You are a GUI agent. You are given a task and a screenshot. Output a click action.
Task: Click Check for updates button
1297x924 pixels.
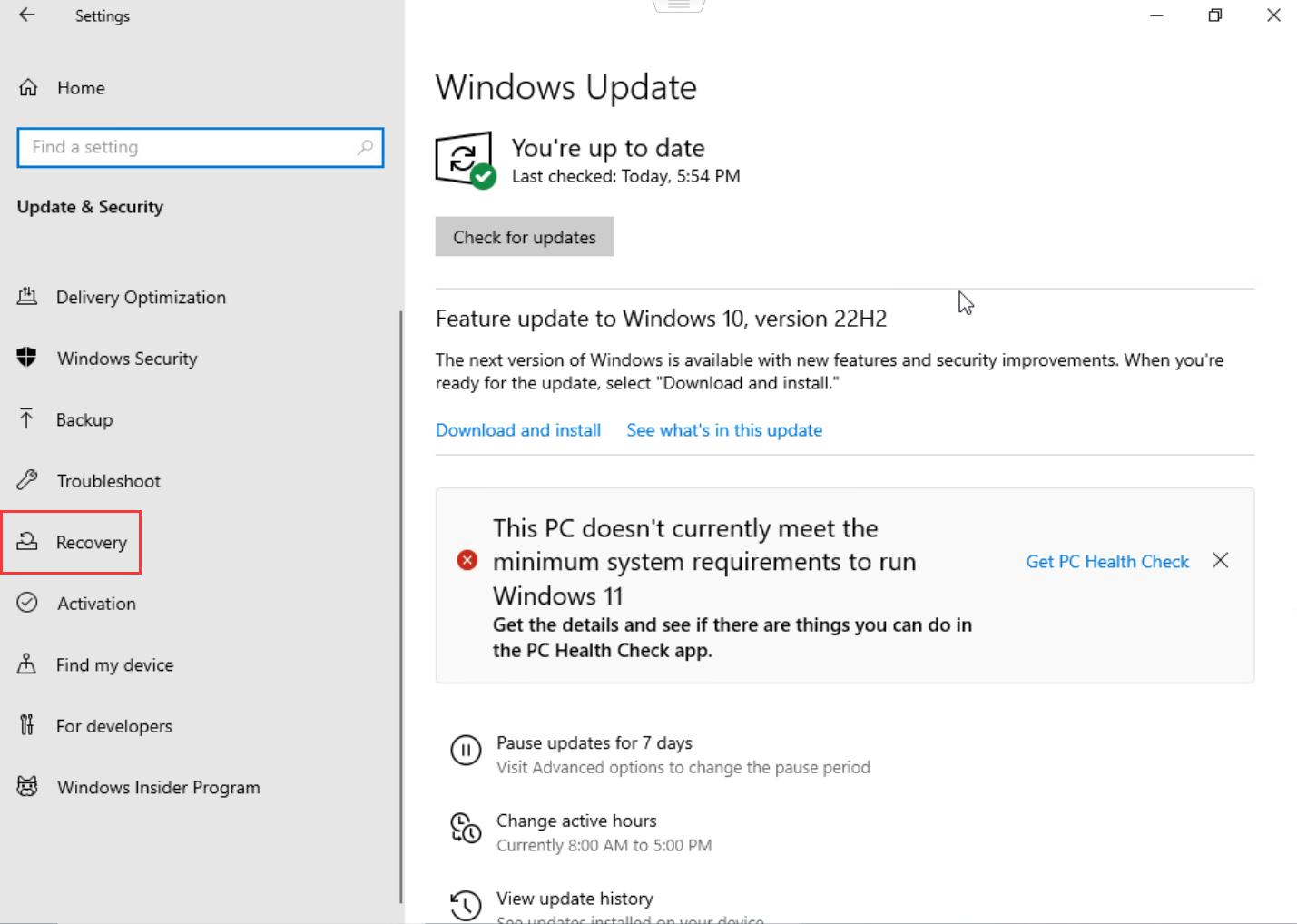pos(525,236)
